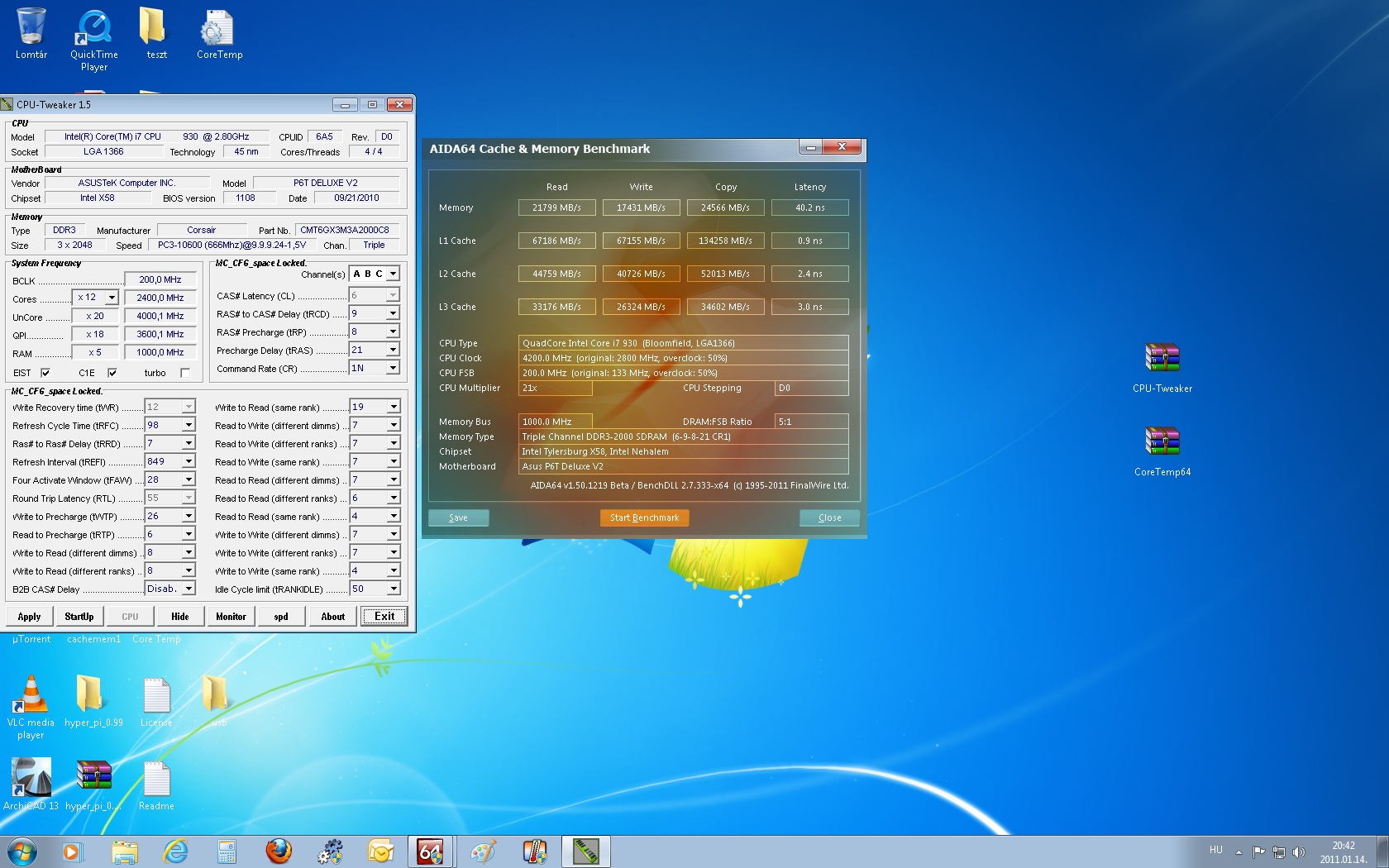
Task: Open Paint from the taskbar
Action: coord(483,851)
